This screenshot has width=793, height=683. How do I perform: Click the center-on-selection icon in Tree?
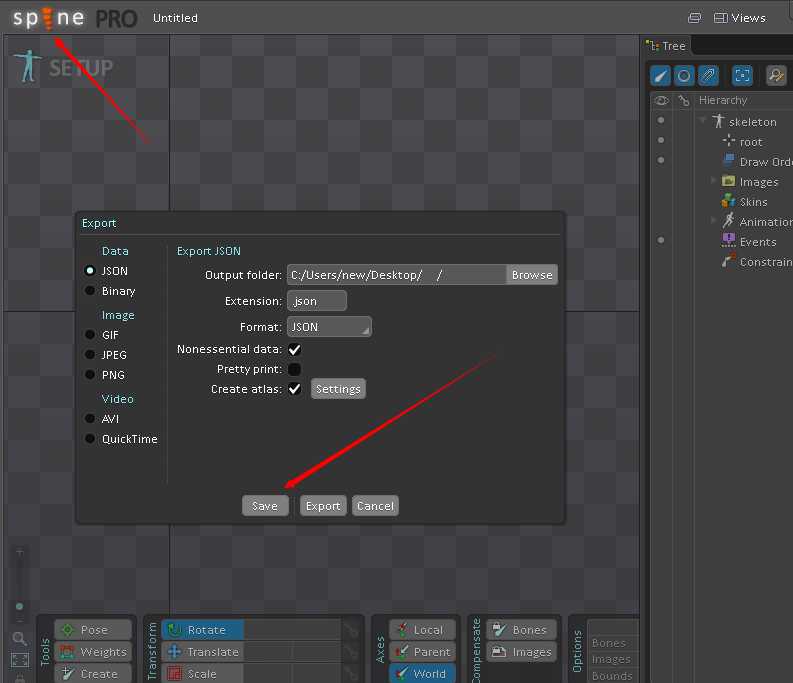pyautogui.click(x=742, y=76)
